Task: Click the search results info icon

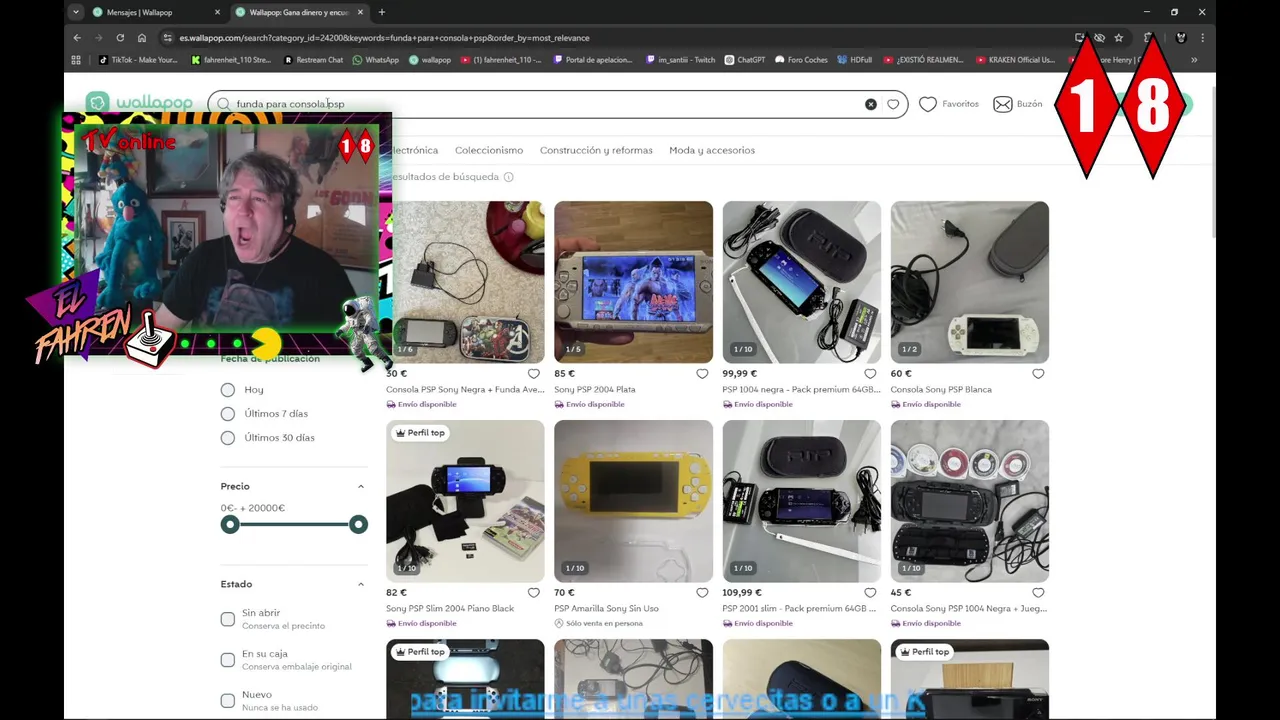Action: pyautogui.click(x=508, y=177)
